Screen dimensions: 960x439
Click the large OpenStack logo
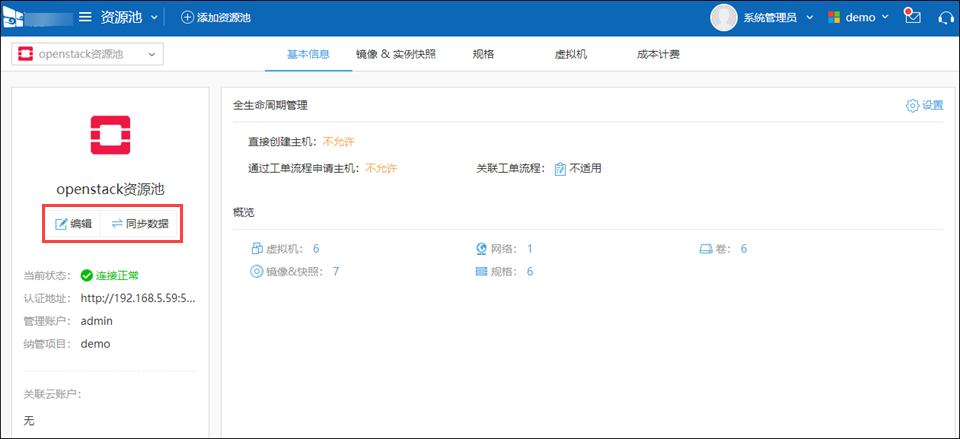[x=110, y=134]
